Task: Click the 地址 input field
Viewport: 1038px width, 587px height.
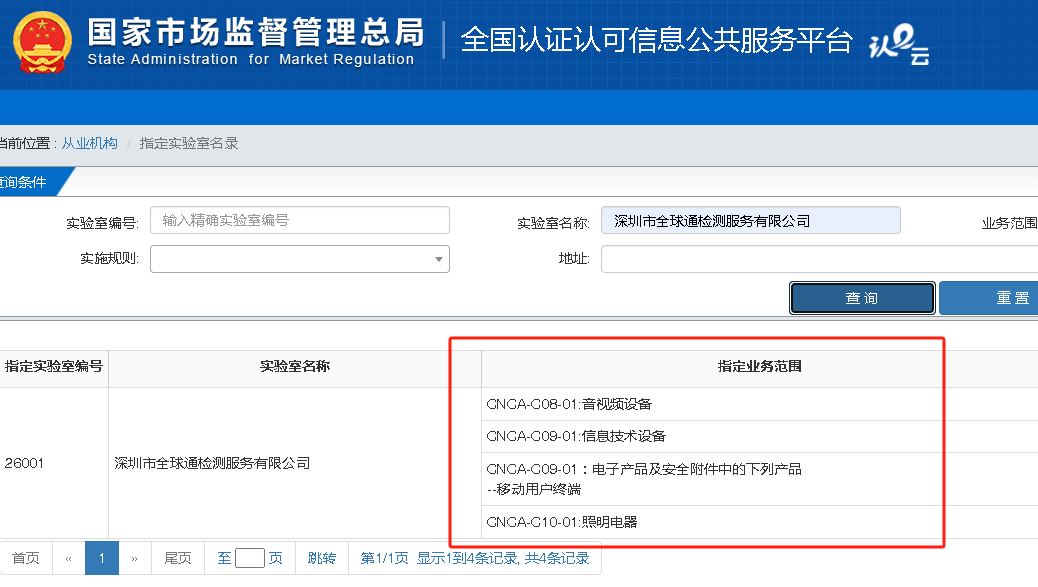Action: (x=820, y=259)
